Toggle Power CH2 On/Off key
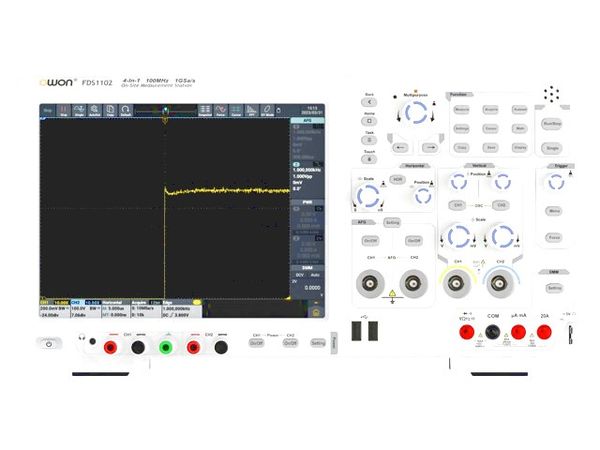The width and height of the screenshot is (600, 450). click(290, 343)
